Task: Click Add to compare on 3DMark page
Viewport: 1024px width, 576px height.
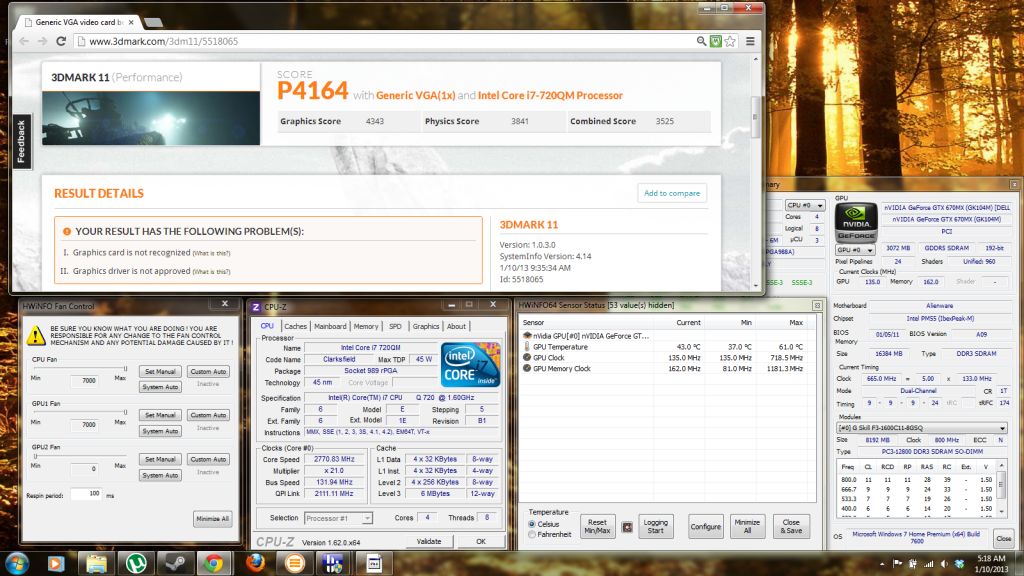Action: click(672, 193)
